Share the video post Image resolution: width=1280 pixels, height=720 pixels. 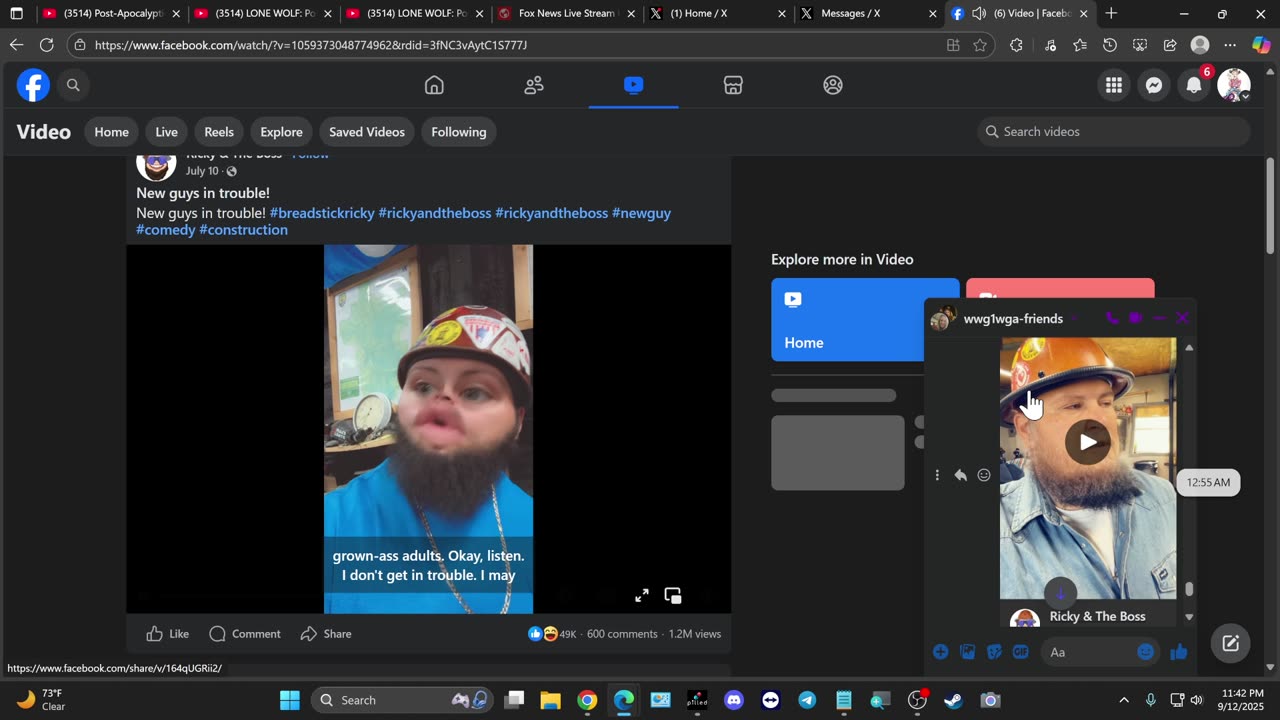[326, 634]
